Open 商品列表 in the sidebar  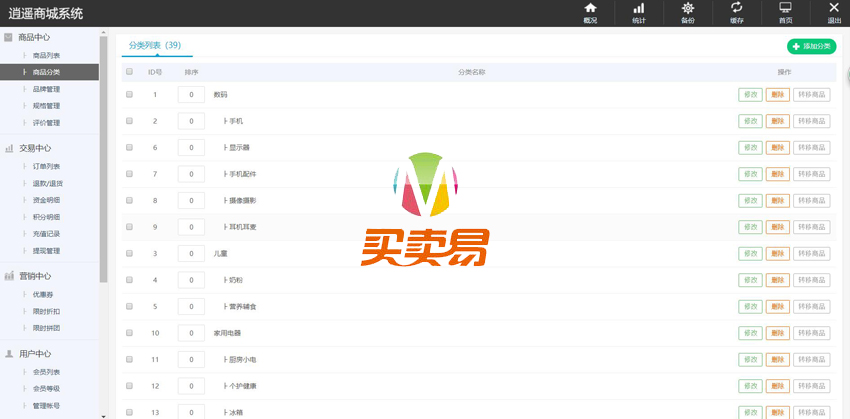coord(46,55)
